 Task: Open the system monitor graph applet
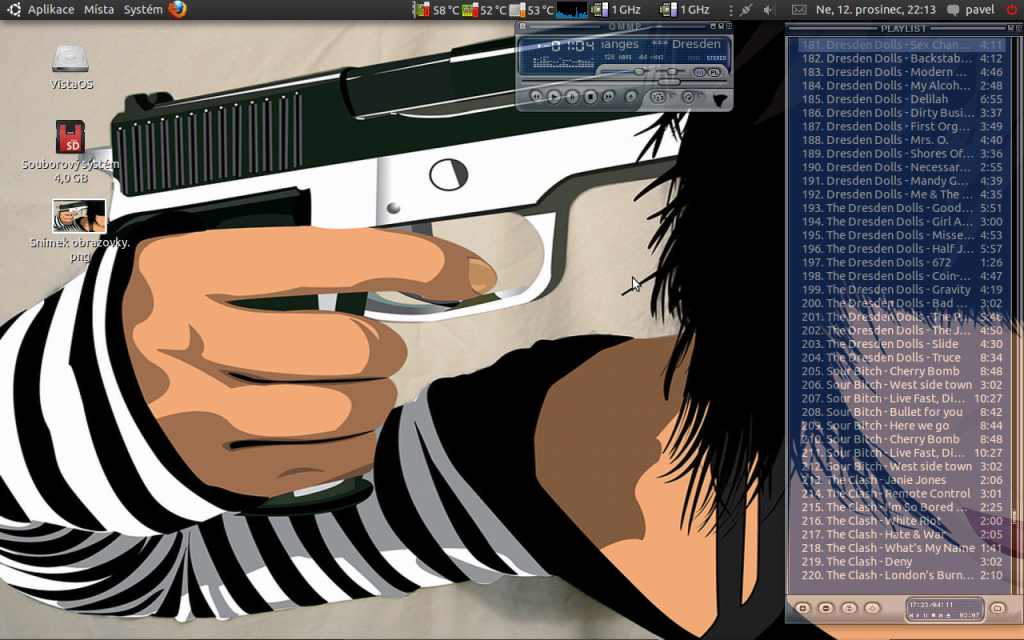pos(571,10)
